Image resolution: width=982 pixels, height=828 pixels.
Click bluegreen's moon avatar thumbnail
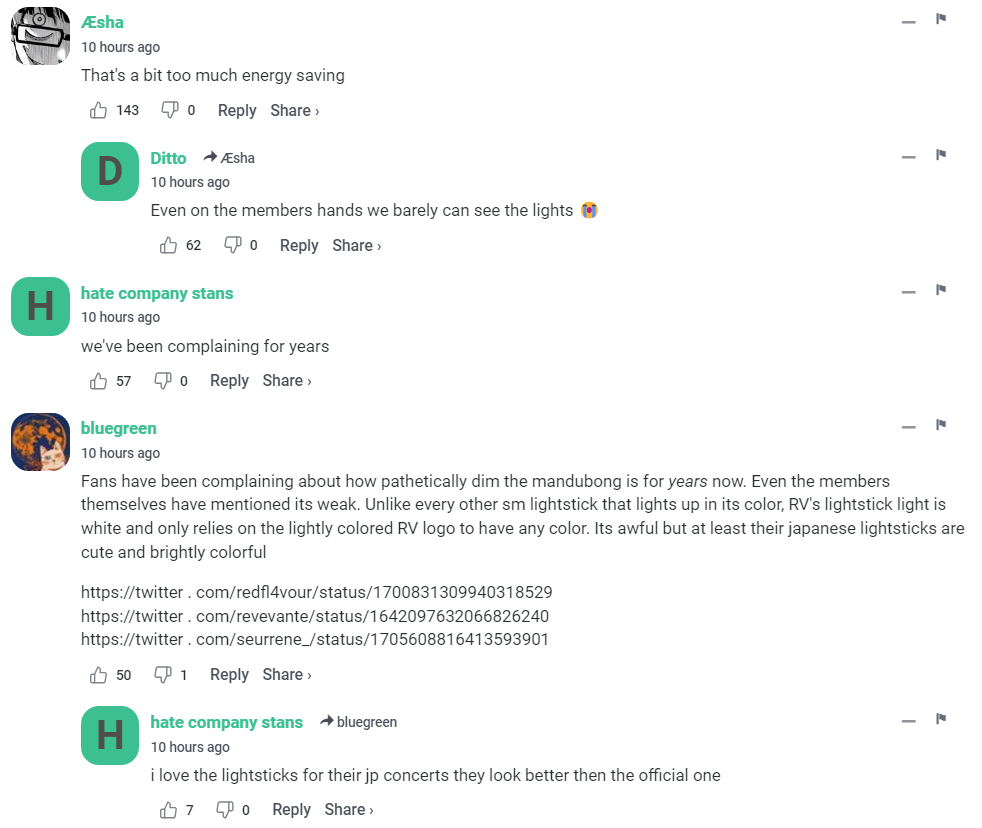(x=40, y=442)
